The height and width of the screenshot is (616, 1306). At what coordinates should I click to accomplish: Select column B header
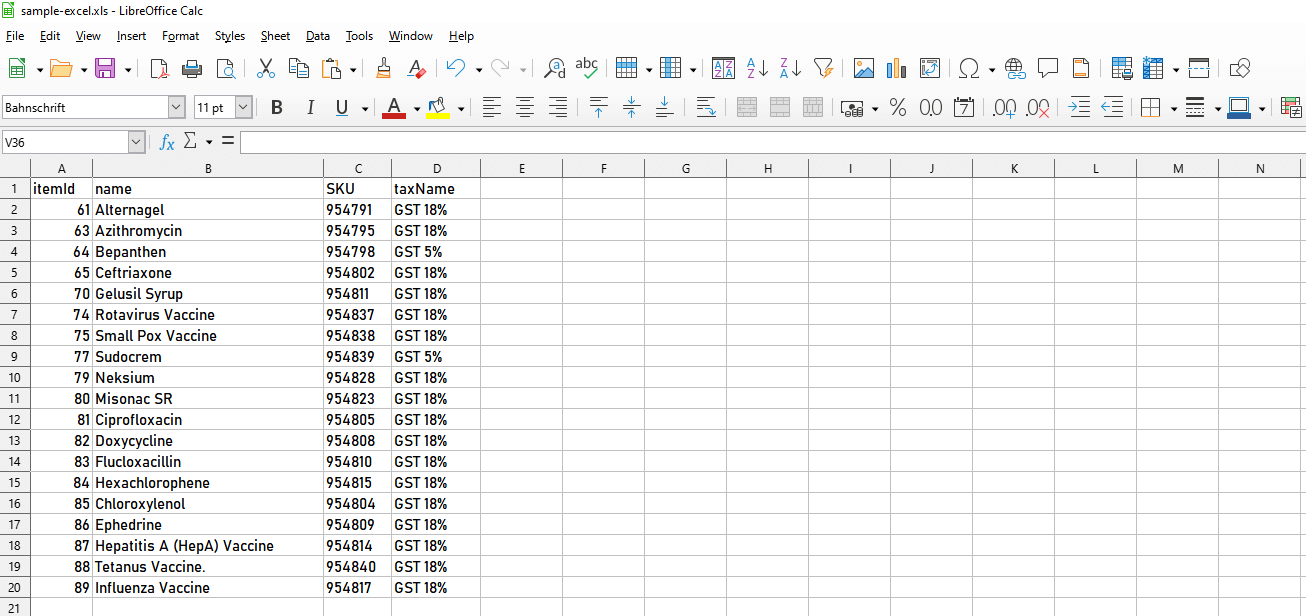pyautogui.click(x=208, y=168)
